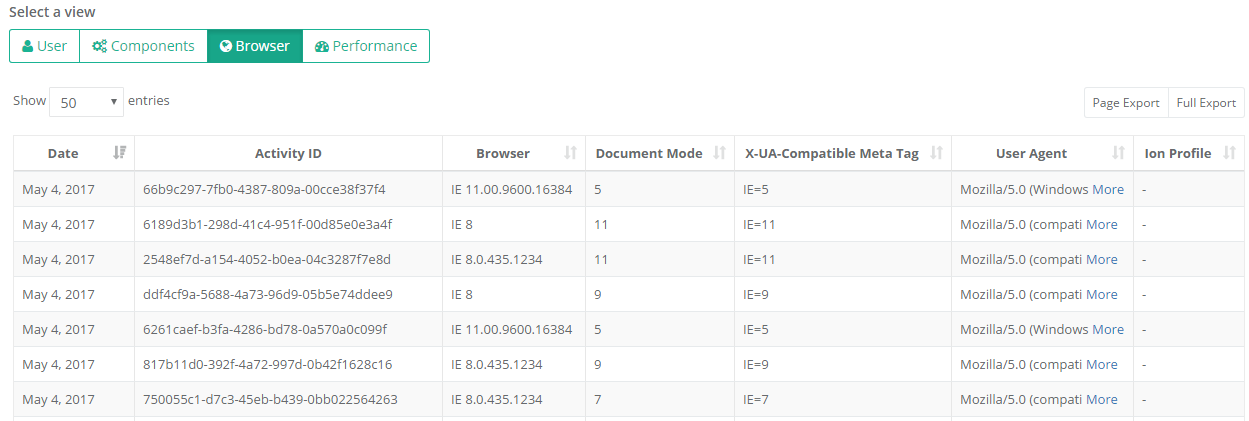Screen dimensions: 1249x421
Task: Expand More link in first row user agent
Action: (x=1107, y=189)
